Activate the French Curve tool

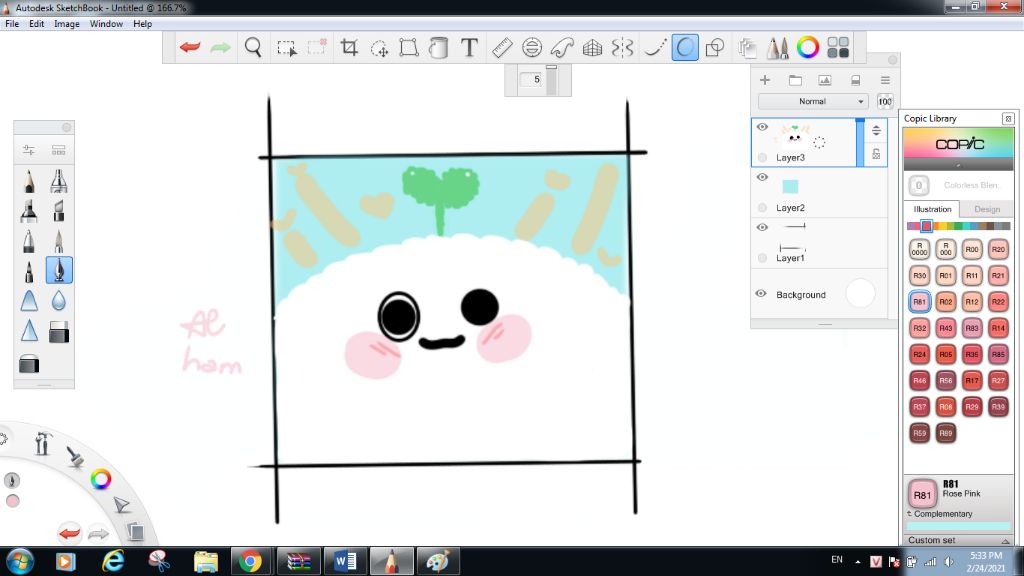tap(562, 47)
